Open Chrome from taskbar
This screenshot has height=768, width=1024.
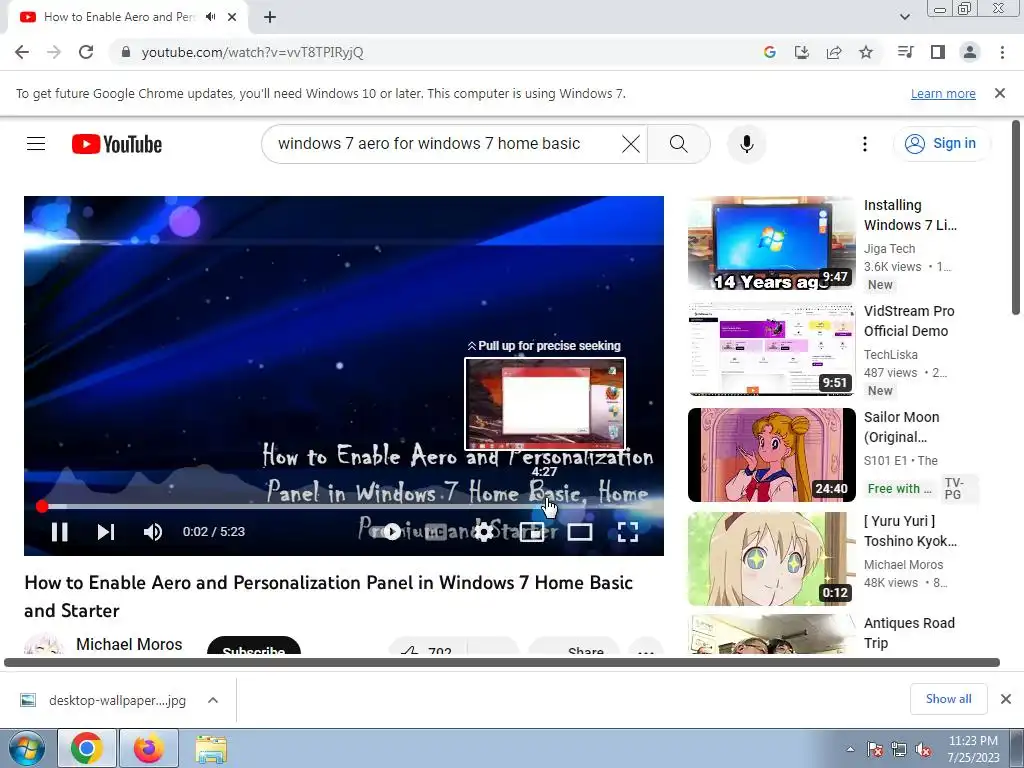point(87,748)
